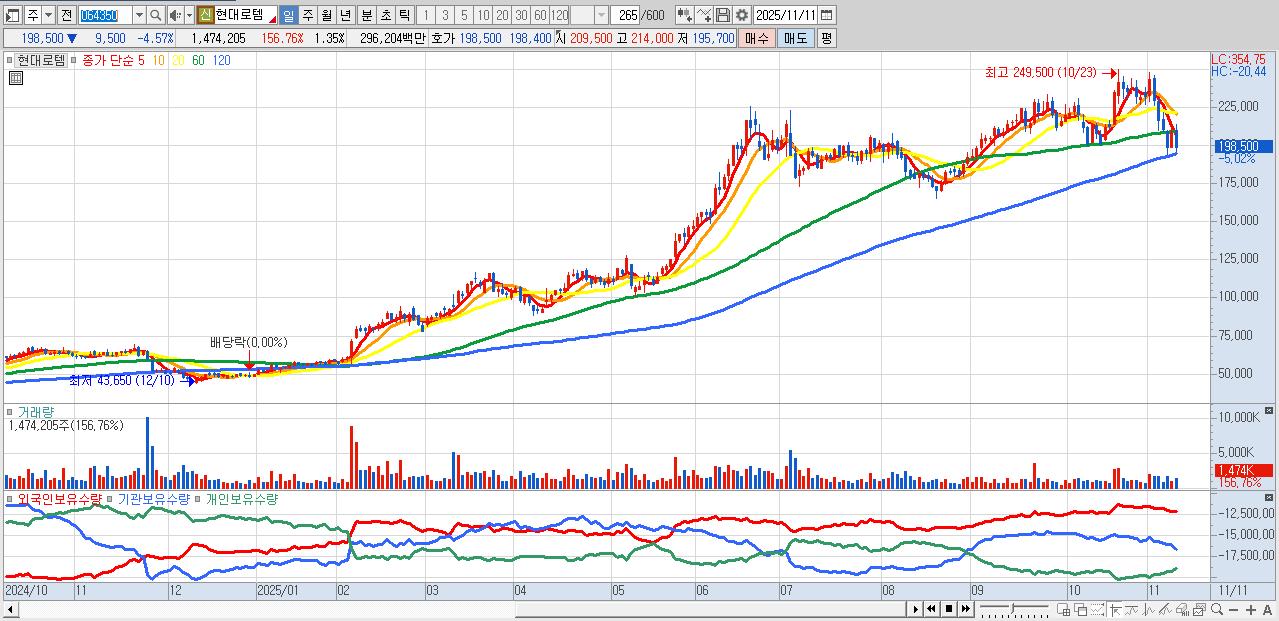Click the zoom magnifier icon in bottom toolbar
Image resolution: width=1279 pixels, height=621 pixels.
(x=1217, y=609)
